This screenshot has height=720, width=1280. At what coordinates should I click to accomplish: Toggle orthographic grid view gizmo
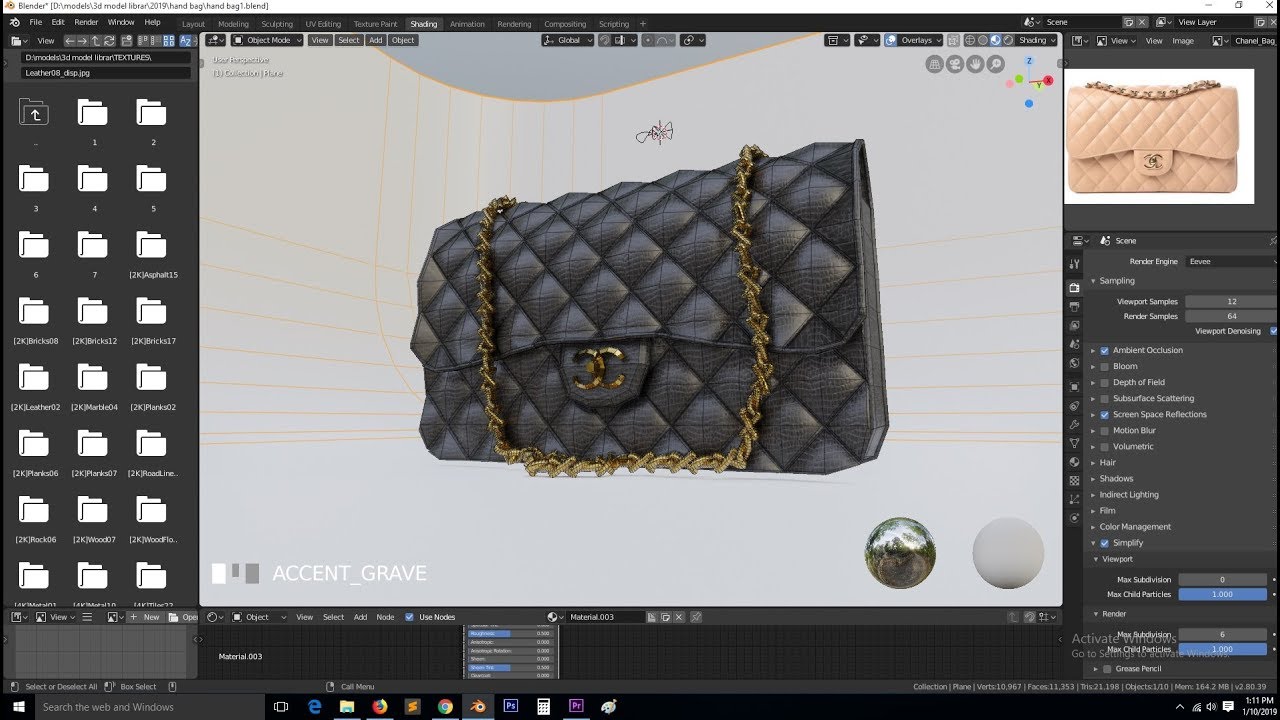pyautogui.click(x=935, y=64)
